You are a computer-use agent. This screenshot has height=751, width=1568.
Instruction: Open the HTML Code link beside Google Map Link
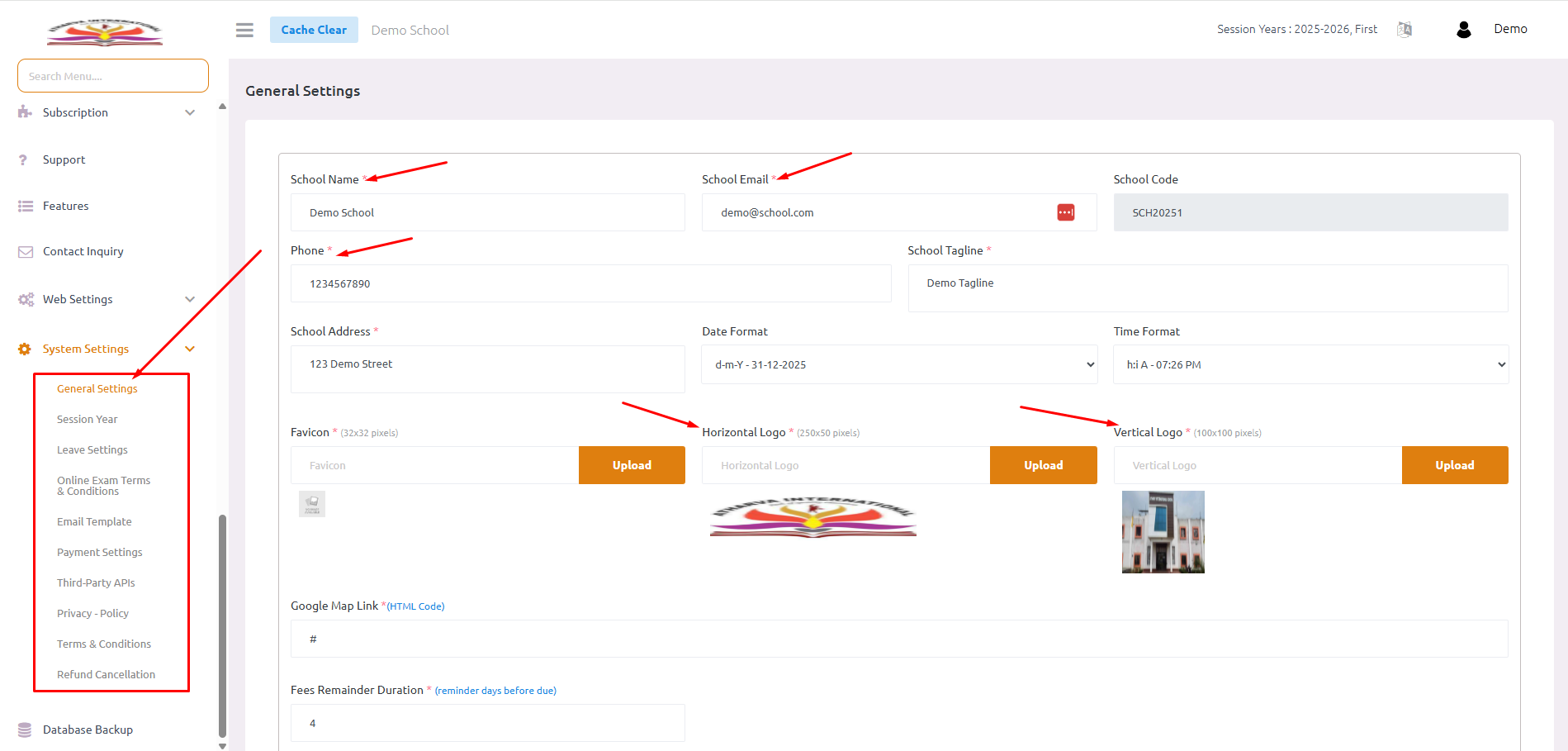click(415, 606)
